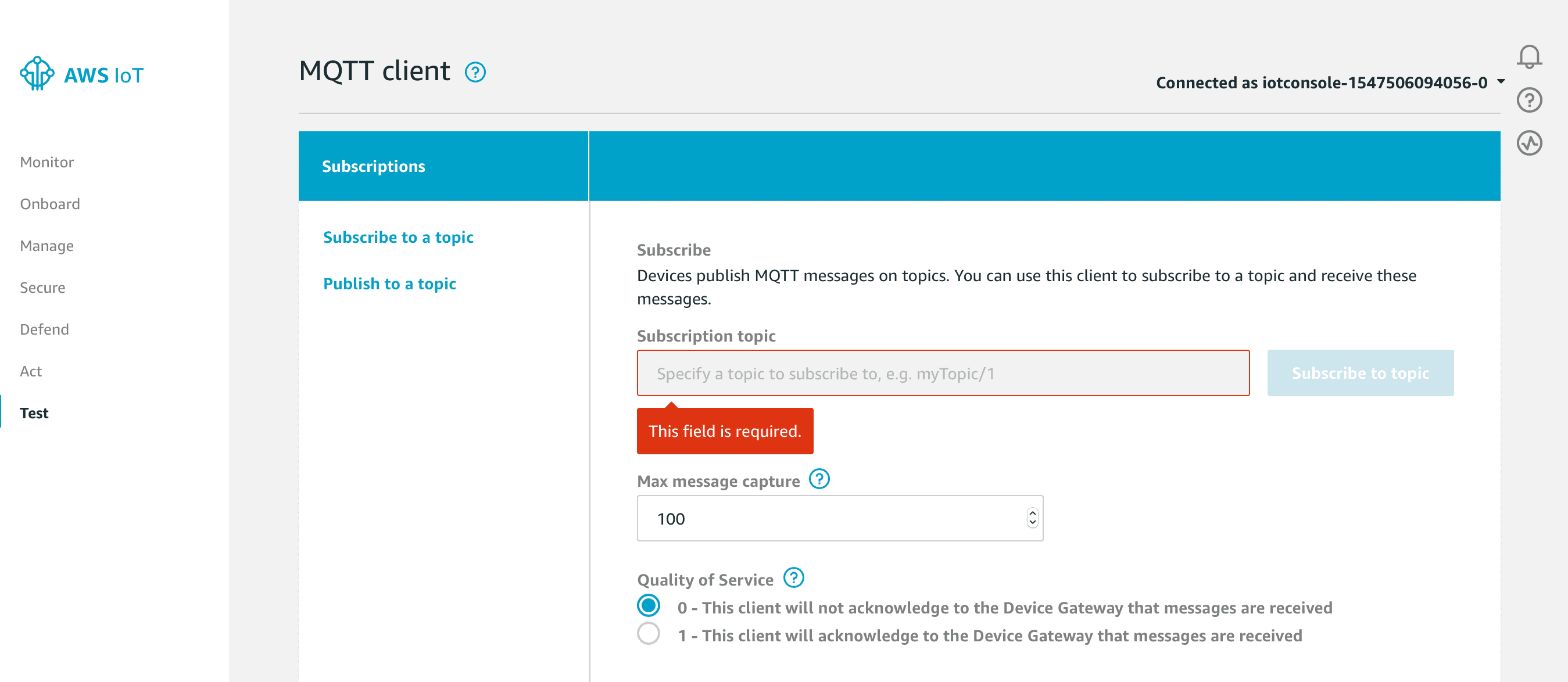Viewport: 1568px width, 682px height.
Task: Select Quality of Service 0 option
Action: 648,606
